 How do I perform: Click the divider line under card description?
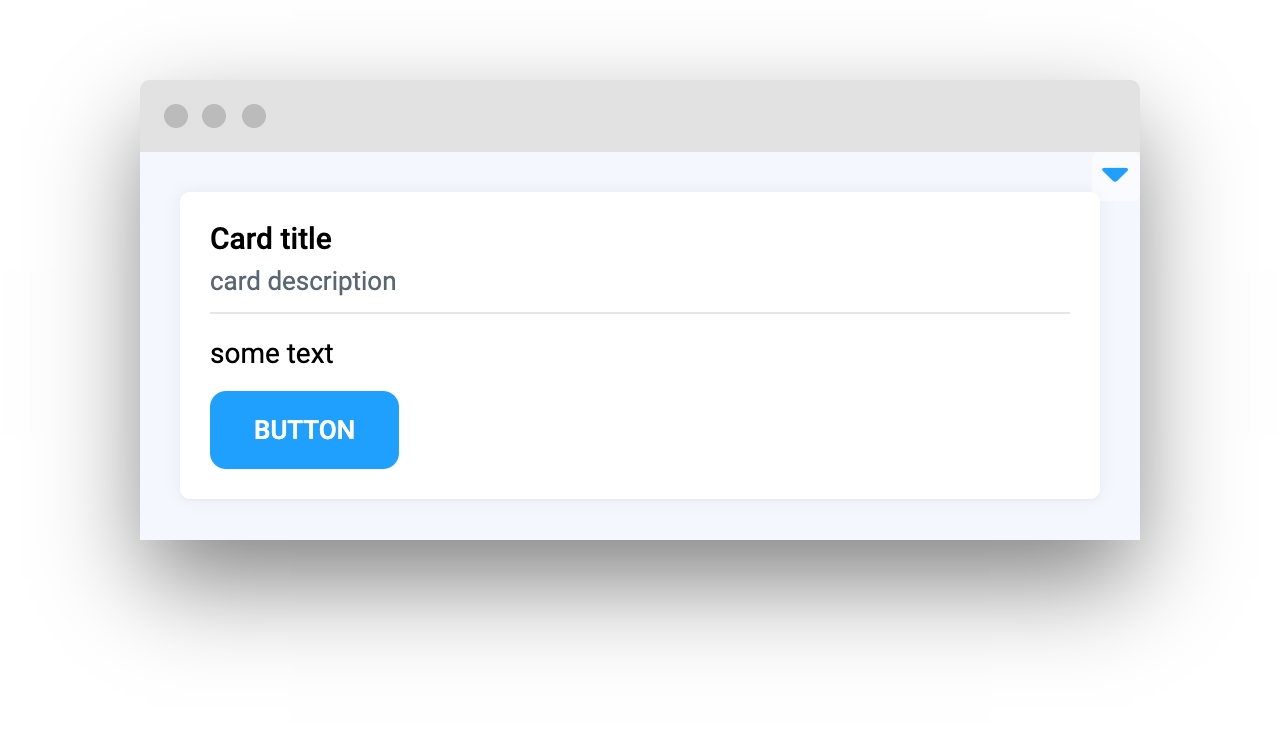tap(640, 313)
